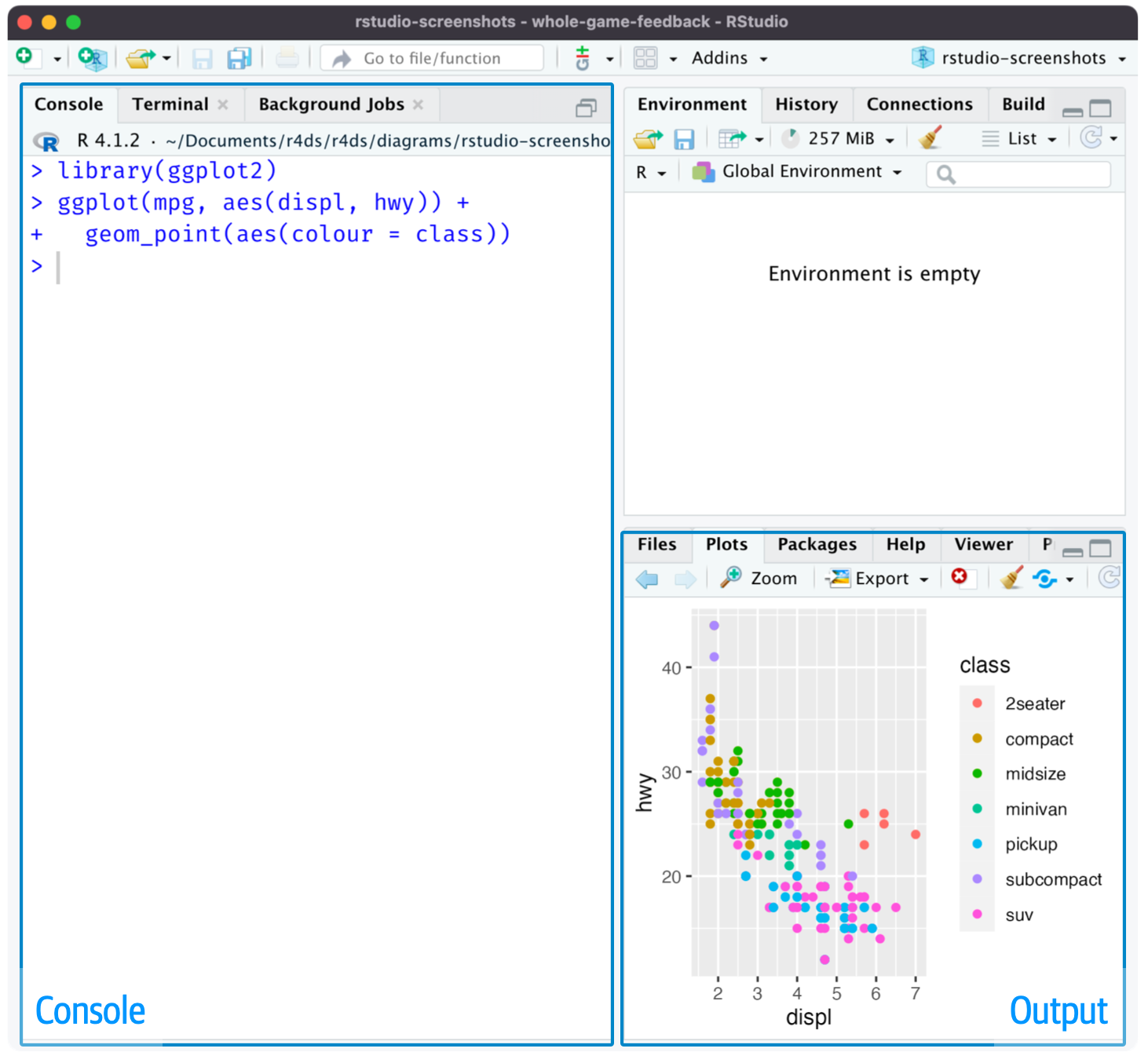Click the Go to file/function search field
Screen dimensions: 1148x1063
tap(430, 57)
